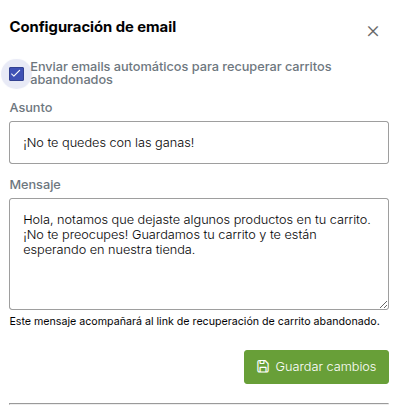The image size is (399, 412).
Task: Click the Asunto field label
Action: 31,108
